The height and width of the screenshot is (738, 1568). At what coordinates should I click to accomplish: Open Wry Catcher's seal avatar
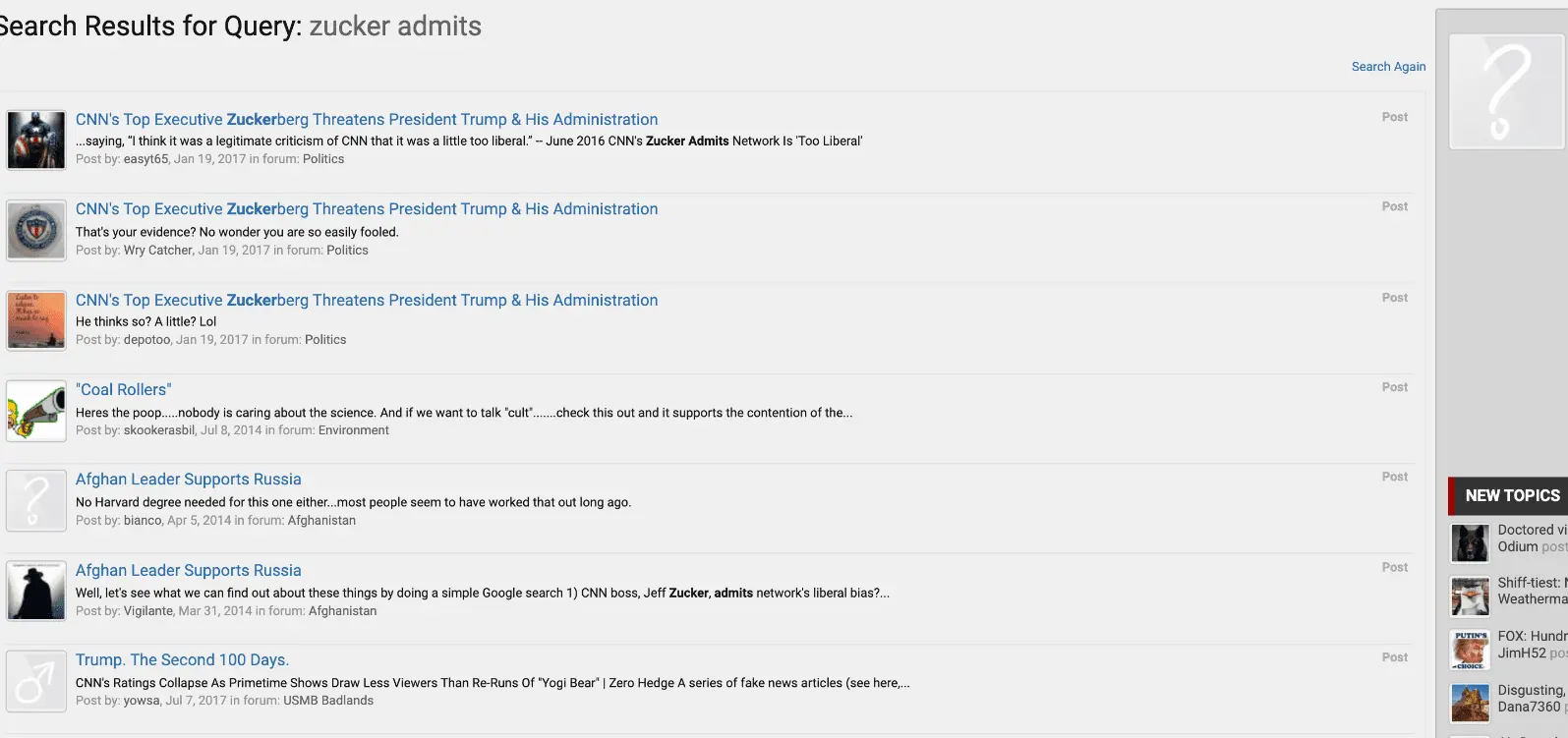click(36, 230)
